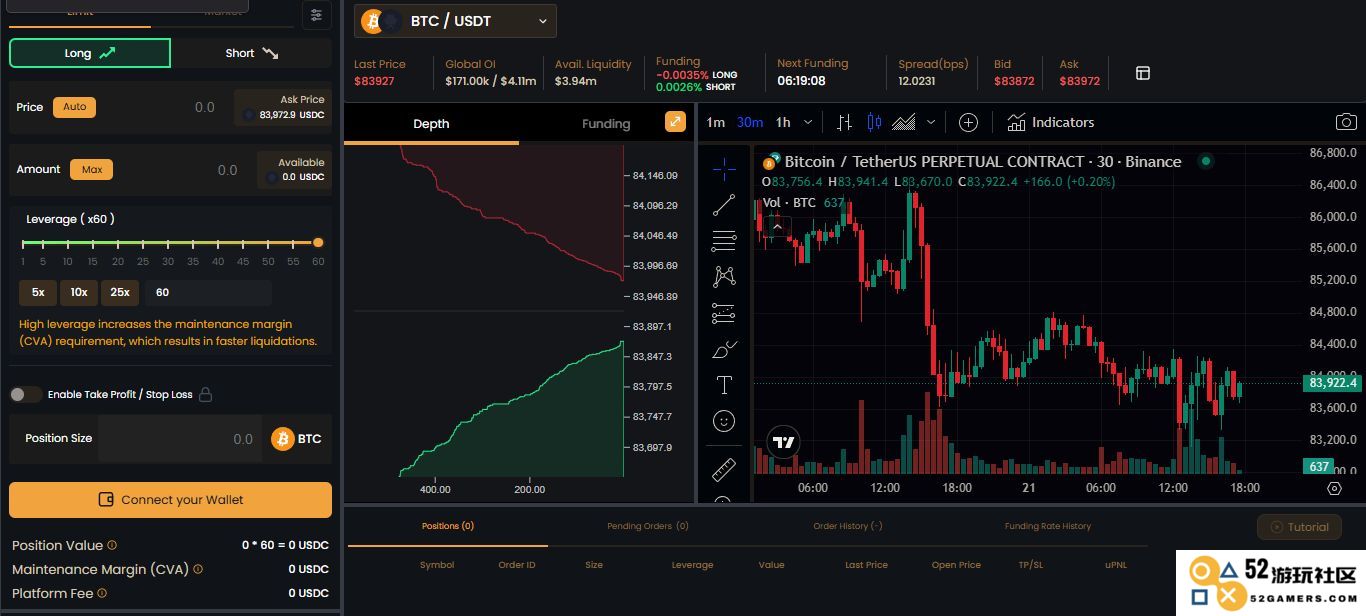
Task: Click the current price label 83,922.4
Action: click(1332, 383)
